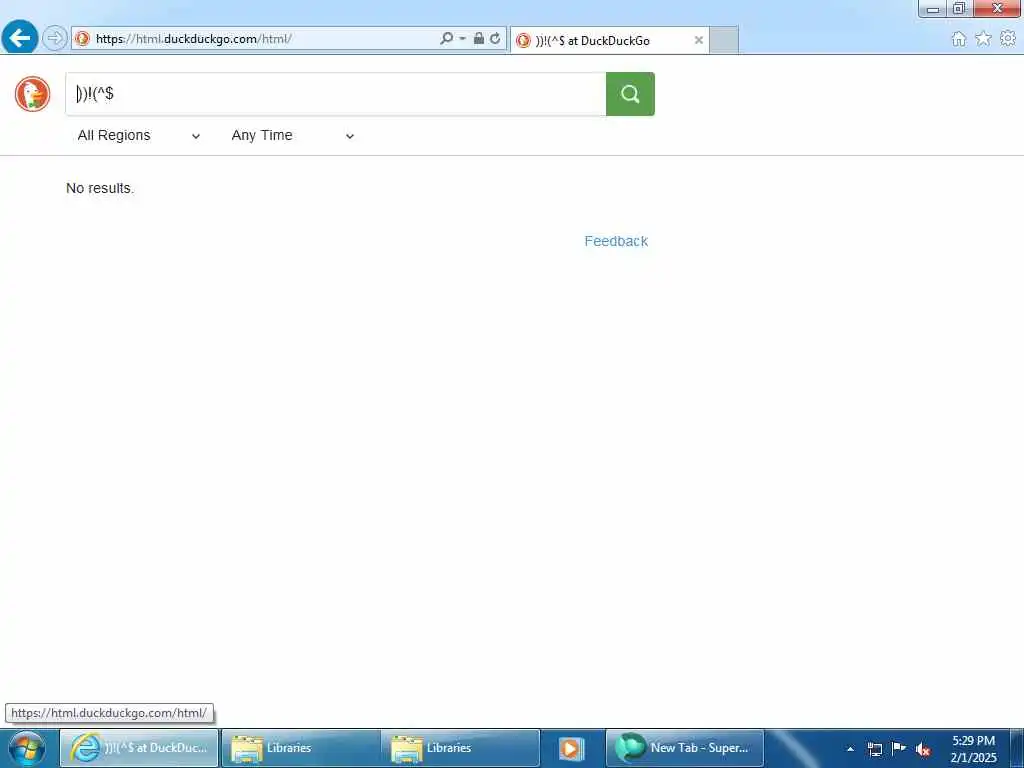Click the No results. text
Screen dimensions: 1024x768
click(100, 188)
